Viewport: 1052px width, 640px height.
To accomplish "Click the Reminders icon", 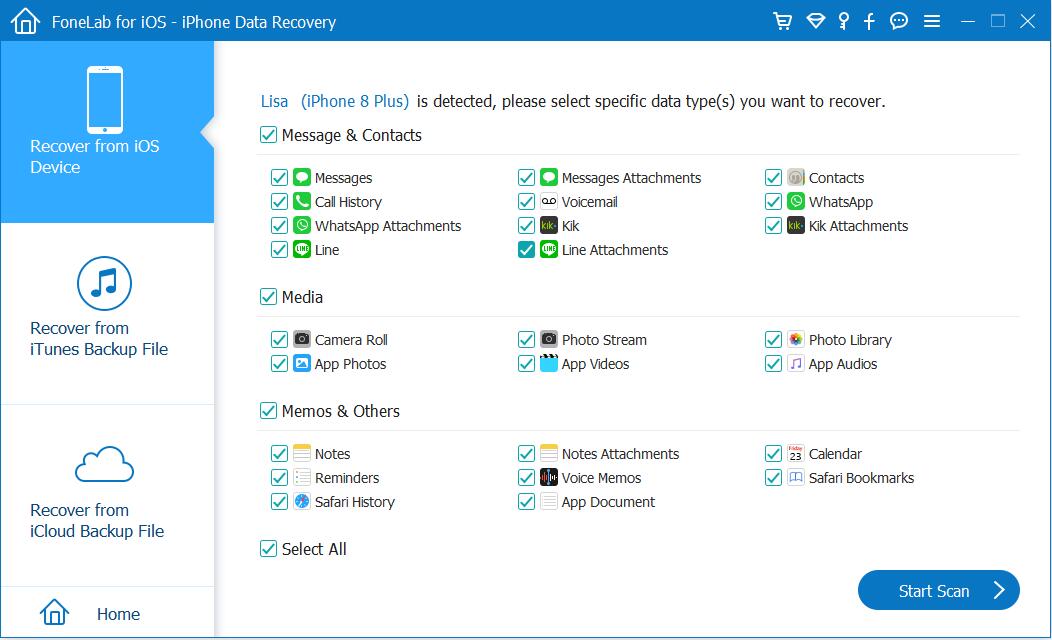I will (x=302, y=478).
